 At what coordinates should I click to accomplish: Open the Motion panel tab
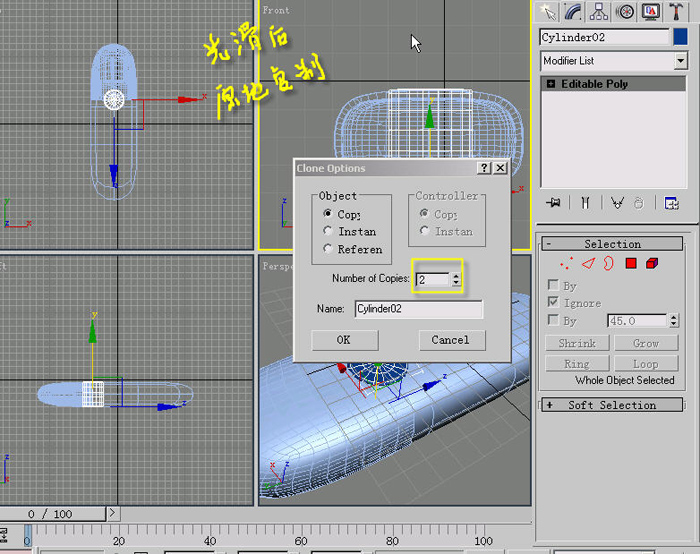(625, 12)
